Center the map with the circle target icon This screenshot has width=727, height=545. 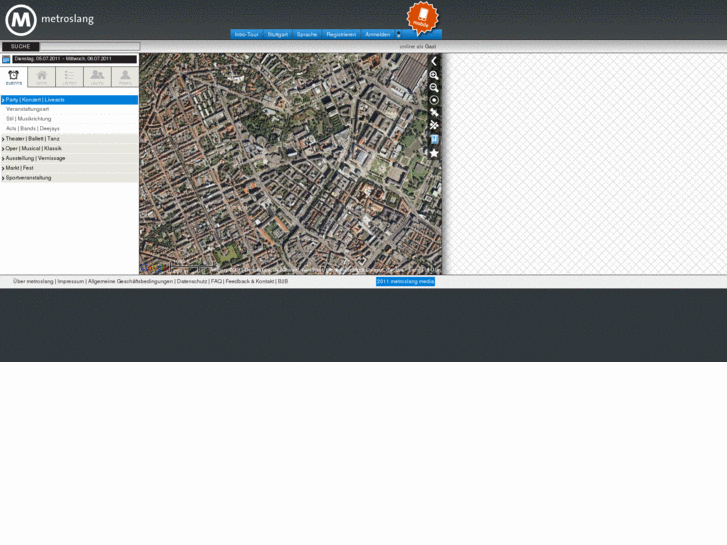click(434, 100)
